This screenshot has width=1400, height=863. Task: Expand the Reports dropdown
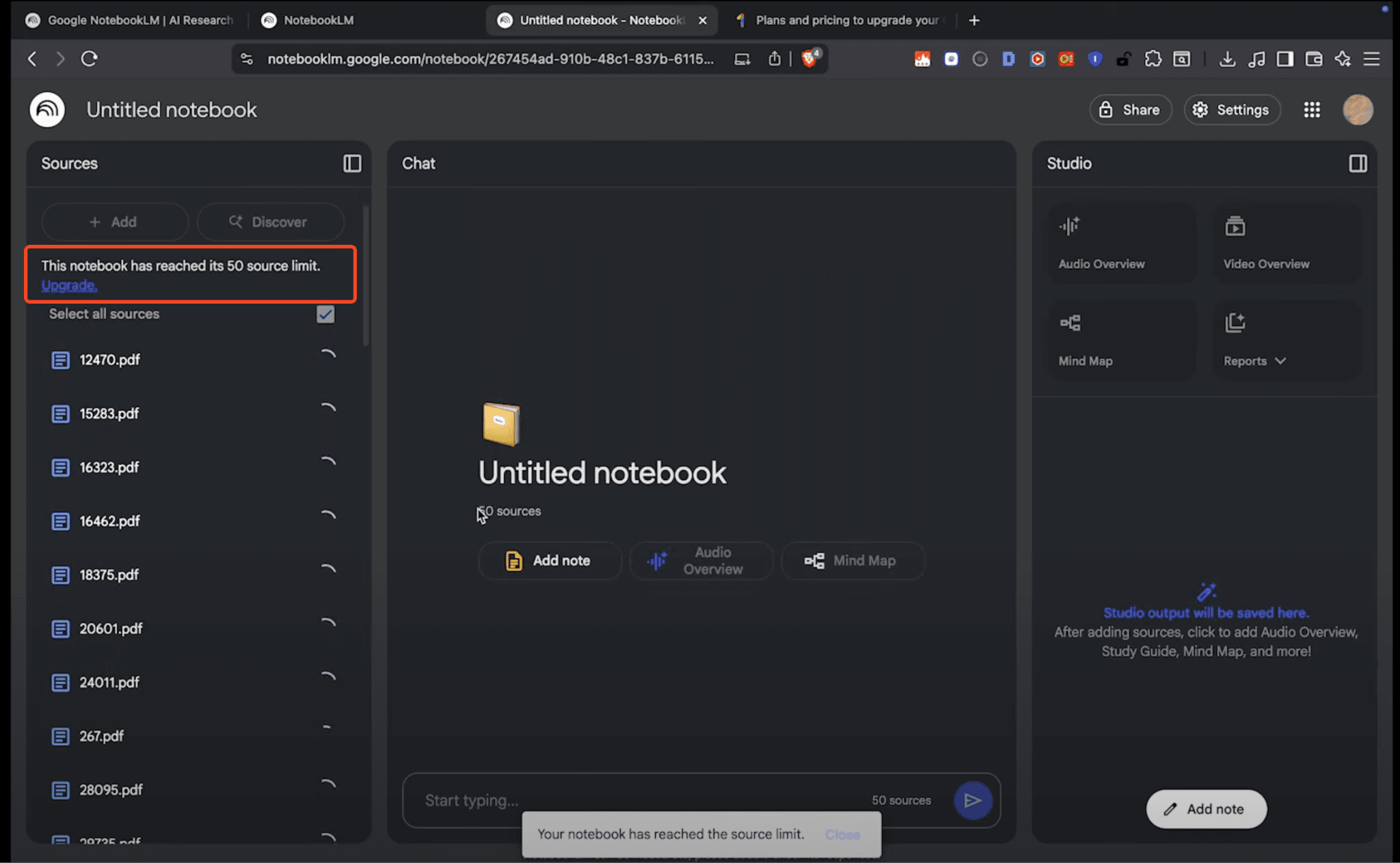point(1255,360)
